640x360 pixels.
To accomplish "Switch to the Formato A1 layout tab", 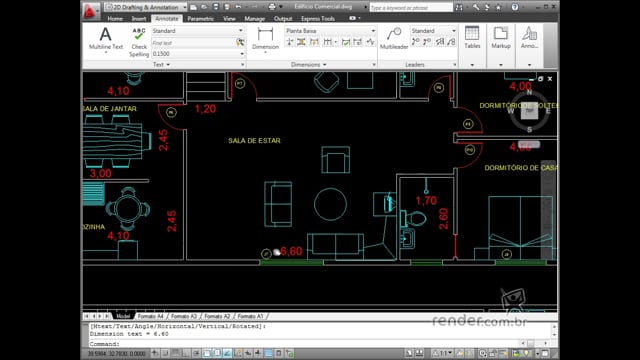I will point(250,316).
